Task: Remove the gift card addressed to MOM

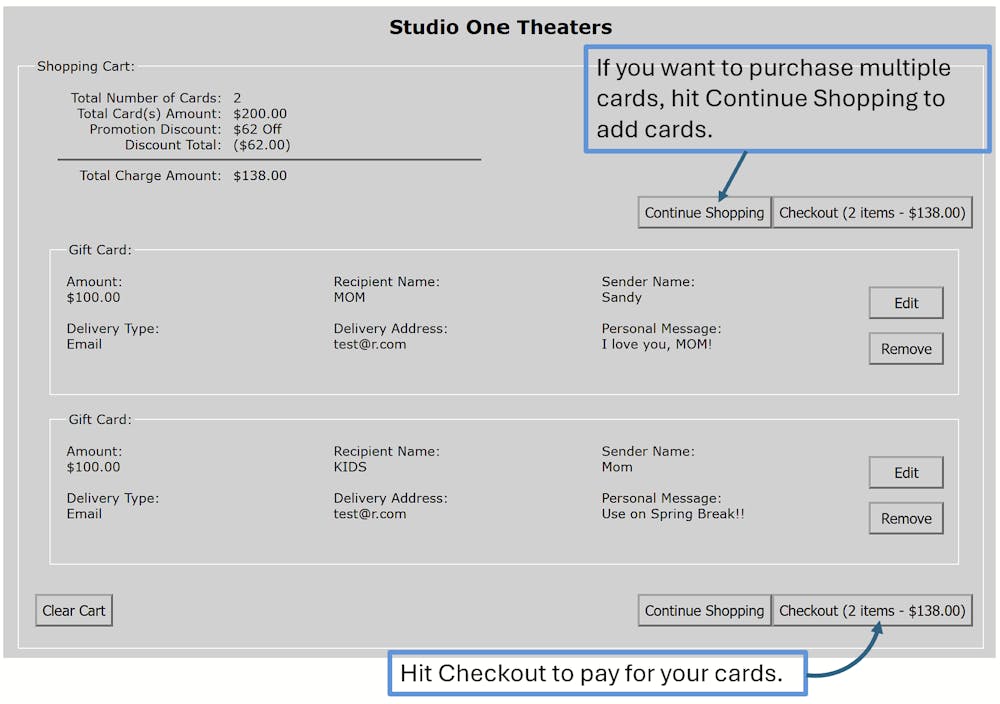Action: (x=905, y=349)
